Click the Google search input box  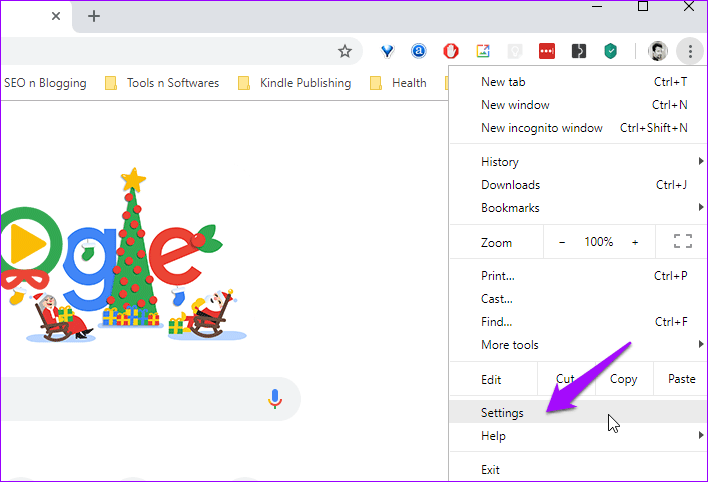[x=149, y=399]
